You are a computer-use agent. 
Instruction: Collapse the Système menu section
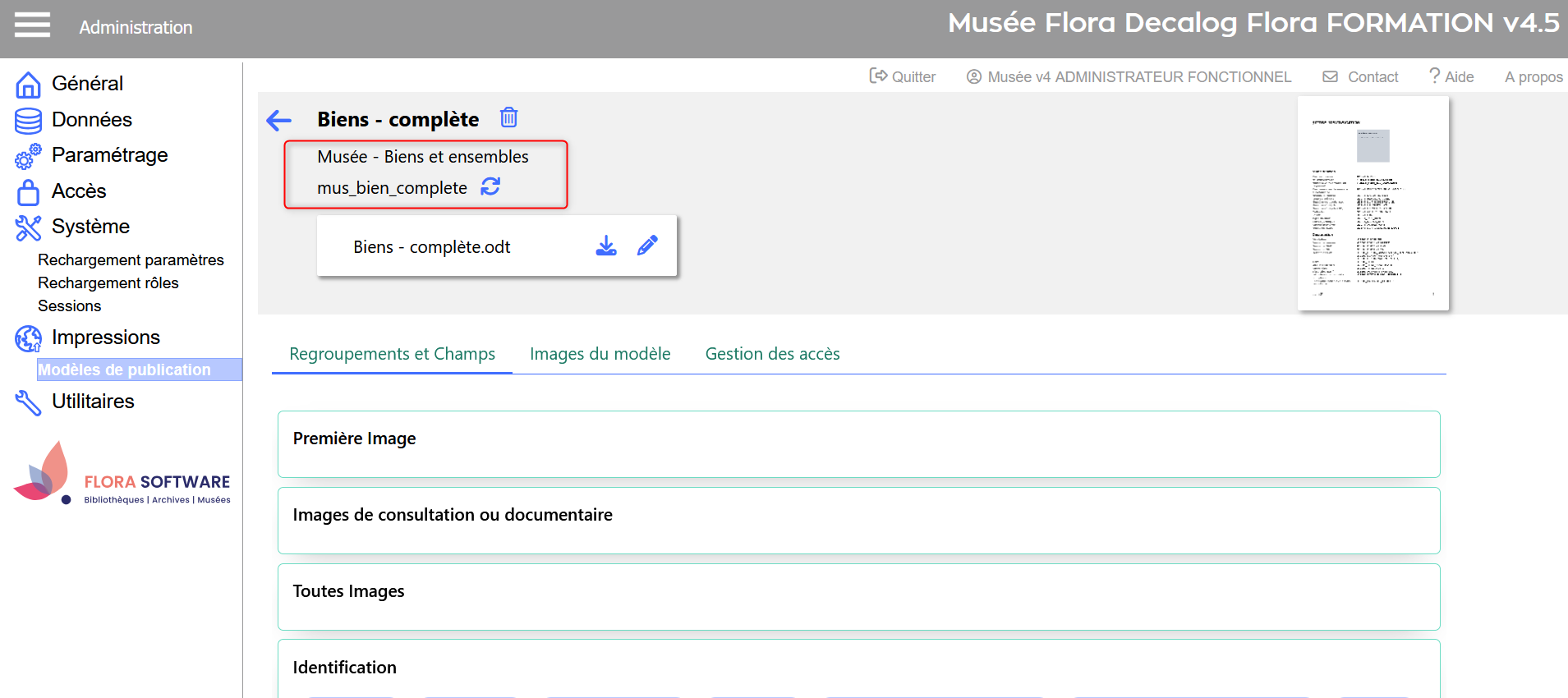pyautogui.click(x=90, y=227)
